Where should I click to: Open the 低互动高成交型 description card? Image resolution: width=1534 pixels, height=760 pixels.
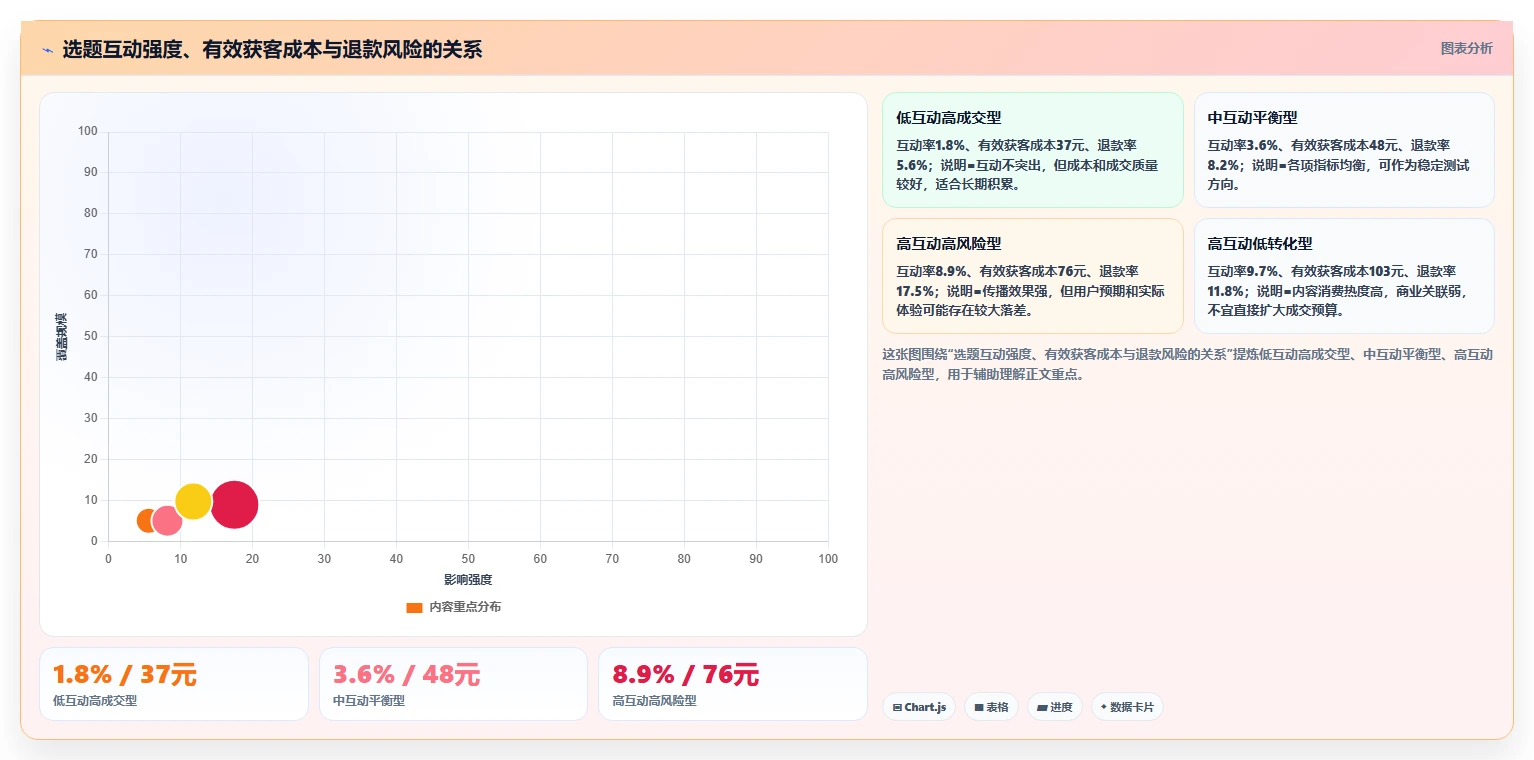pos(1032,150)
